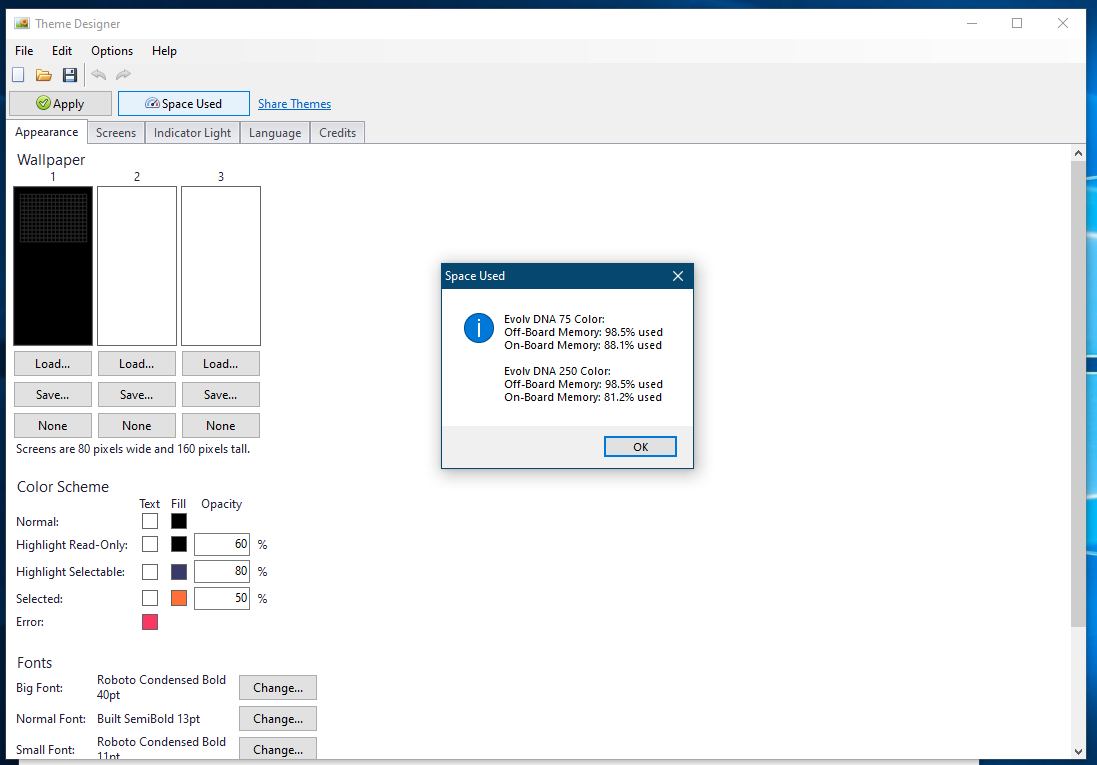Viewport: 1097px width, 765px height.
Task: Select the orange Selected fill color swatch
Action: click(x=179, y=598)
